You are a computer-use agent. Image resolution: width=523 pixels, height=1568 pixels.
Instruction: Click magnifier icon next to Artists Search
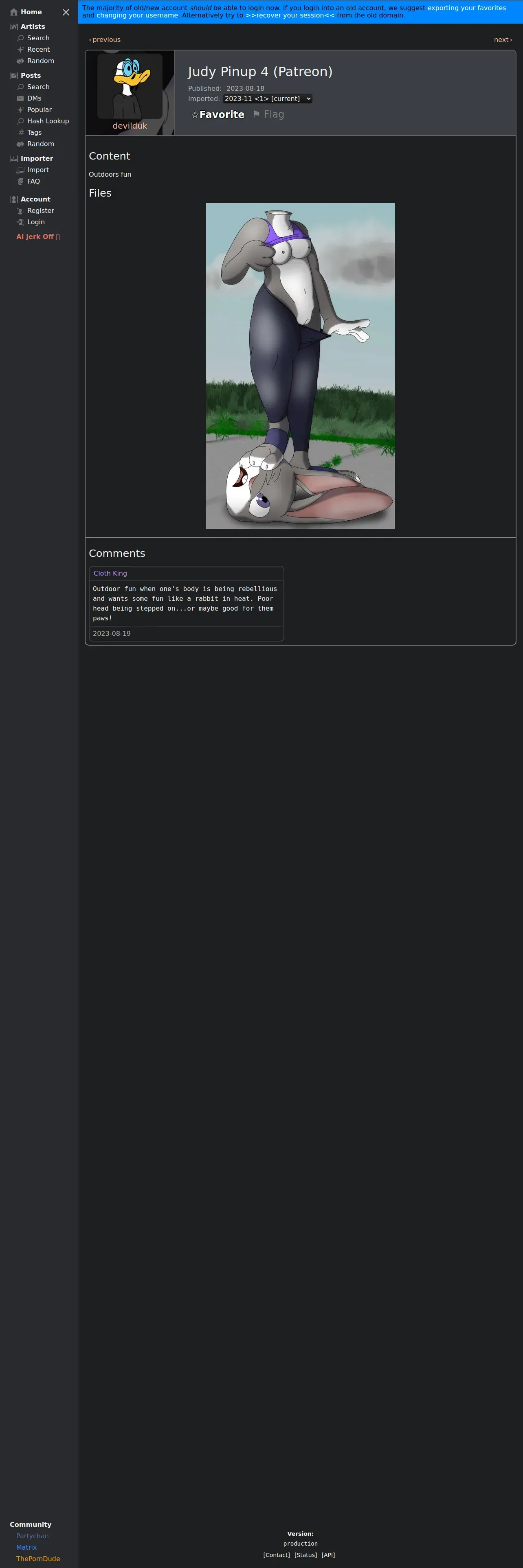click(20, 38)
